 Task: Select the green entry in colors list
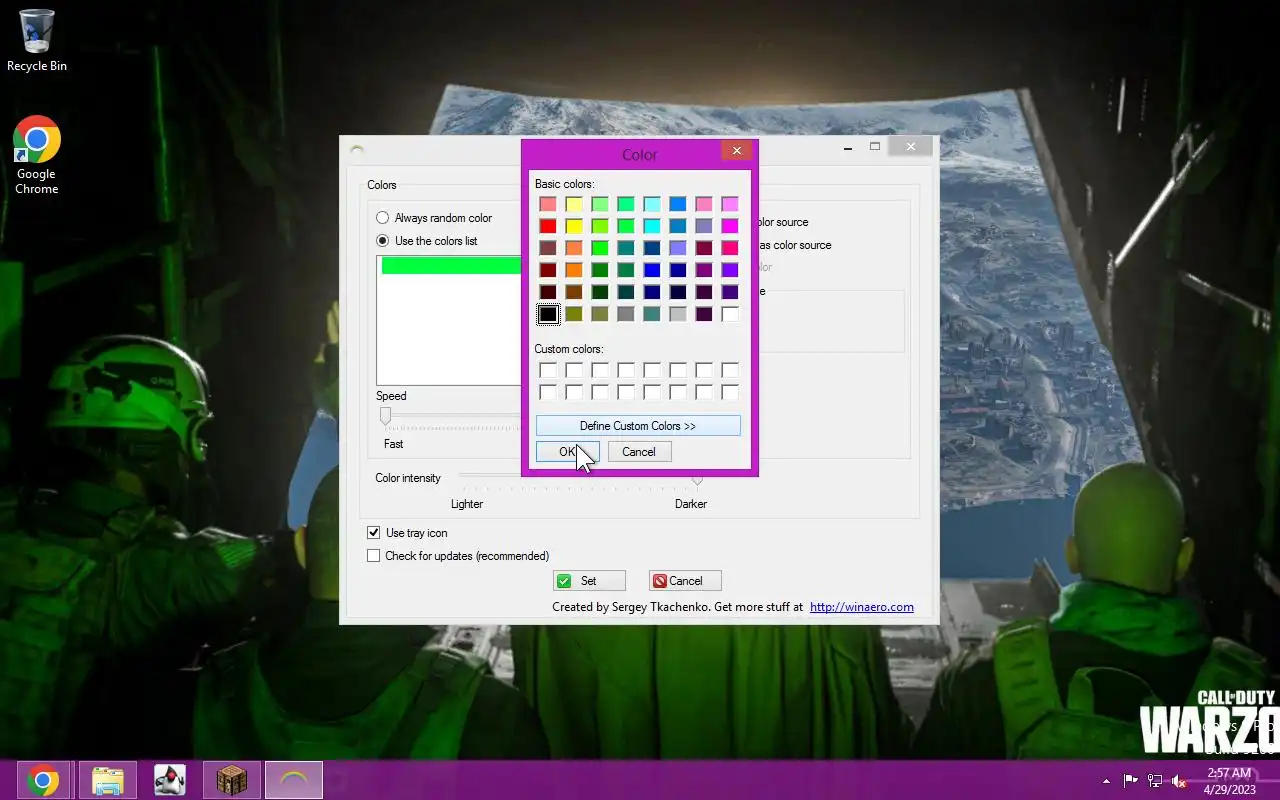tap(451, 265)
